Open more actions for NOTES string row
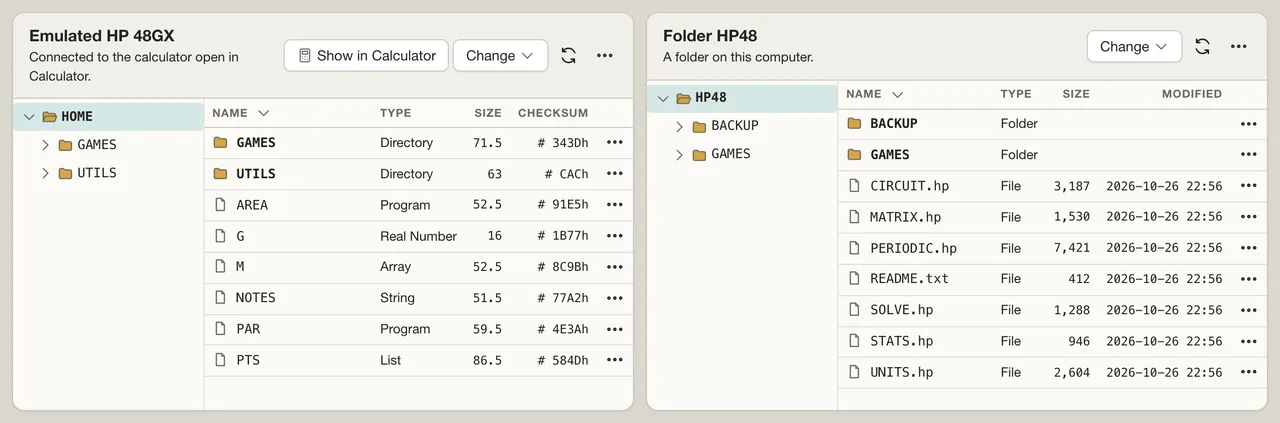This screenshot has width=1280, height=423. [614, 298]
